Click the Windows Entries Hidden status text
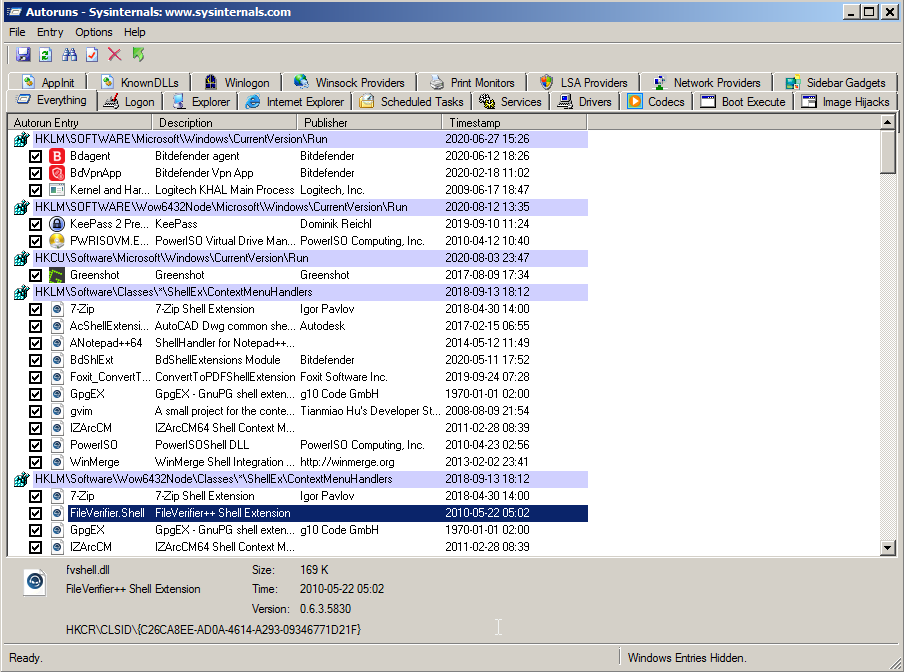The height and width of the screenshot is (672, 904). [687, 658]
